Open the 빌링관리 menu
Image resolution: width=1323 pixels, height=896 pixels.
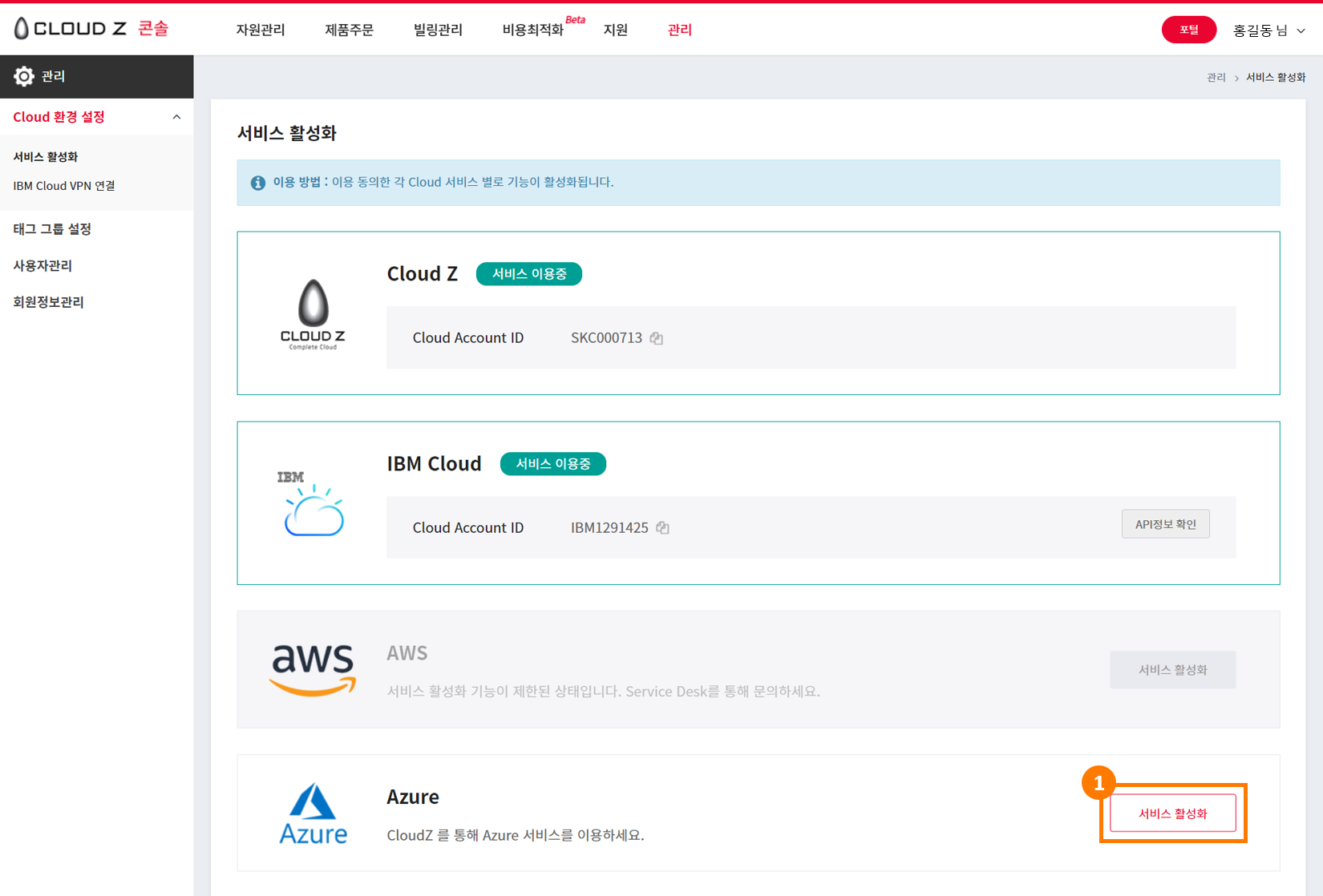point(438,30)
